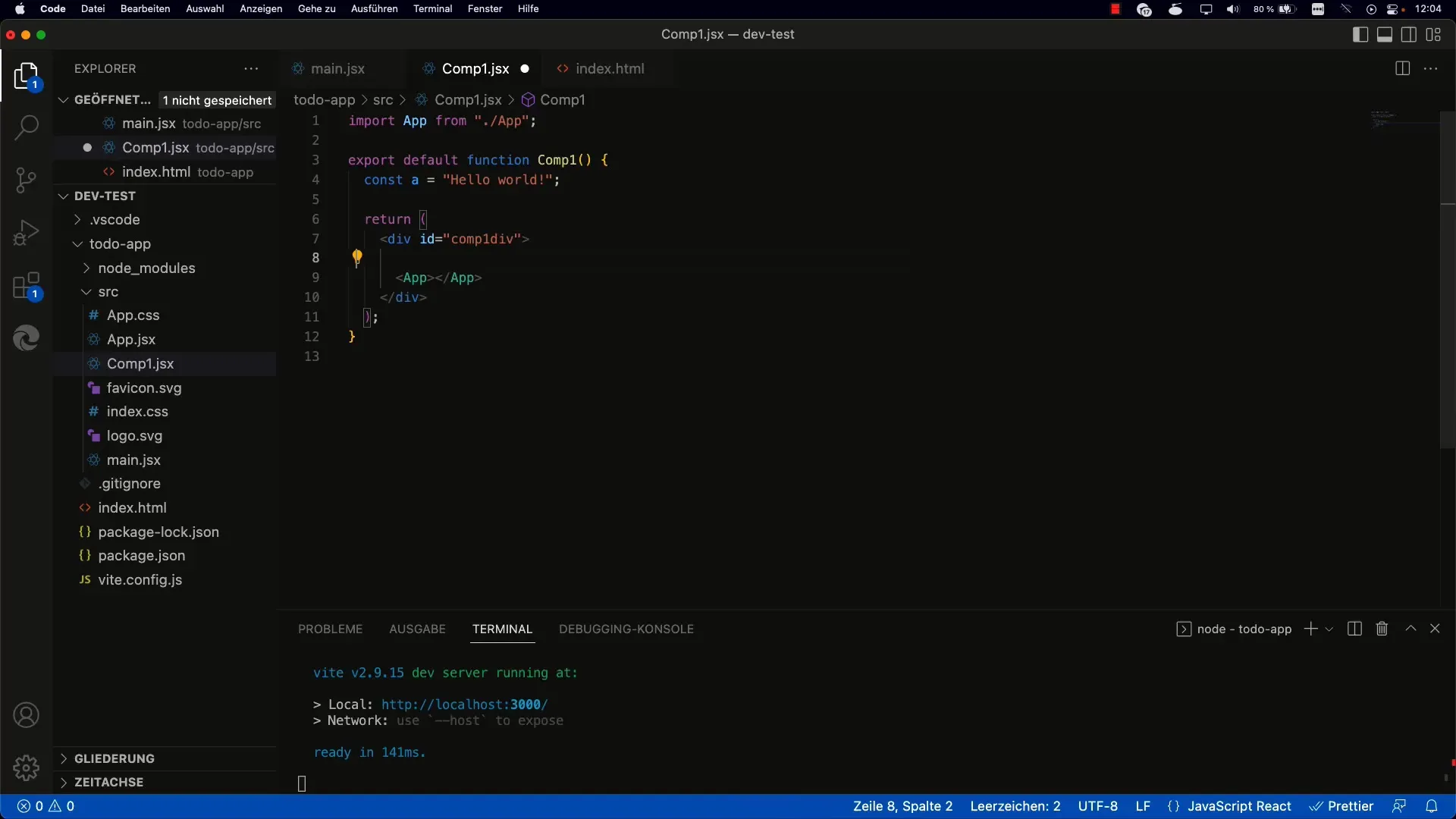1456x819 pixels.
Task: Open the Apple menu
Action: pyautogui.click(x=20, y=9)
